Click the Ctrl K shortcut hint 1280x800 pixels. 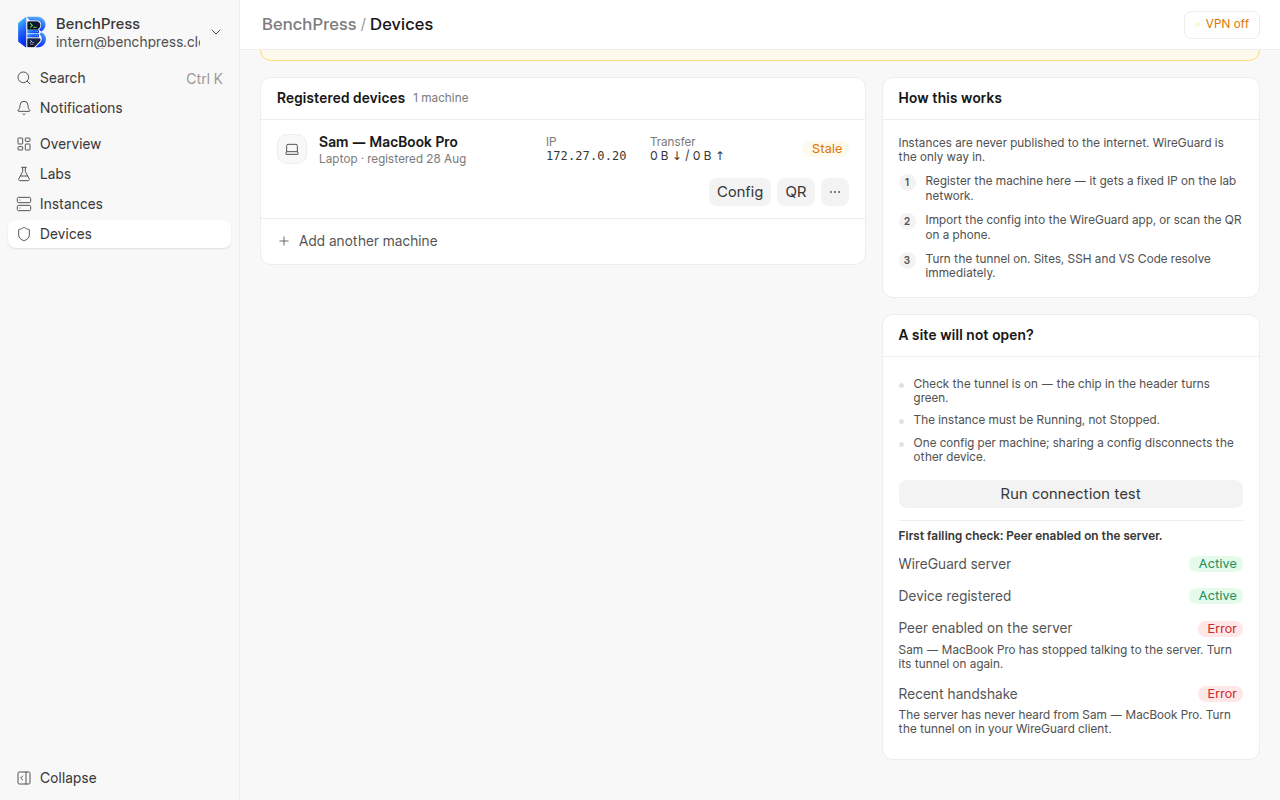204,78
